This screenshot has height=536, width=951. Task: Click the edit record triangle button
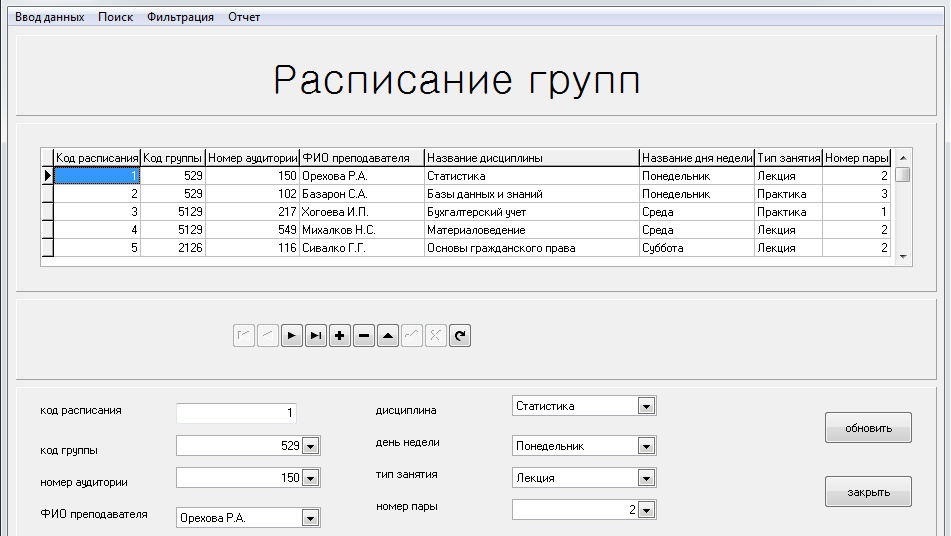(388, 336)
